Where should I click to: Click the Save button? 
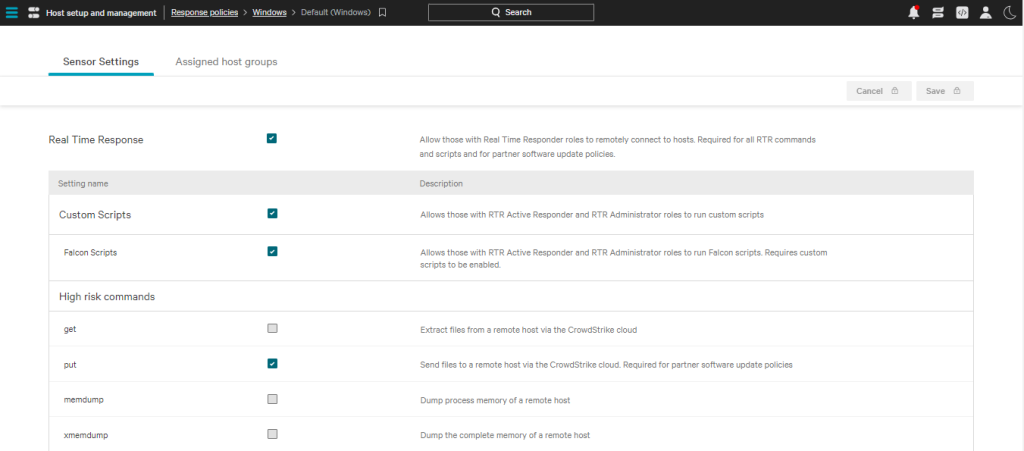(945, 91)
